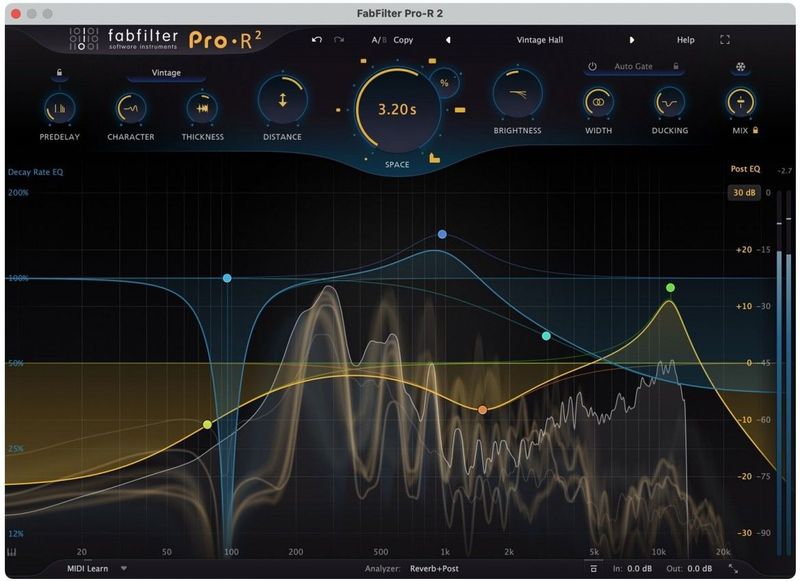
Task: Click the 3.20s decay time value
Action: (x=397, y=110)
